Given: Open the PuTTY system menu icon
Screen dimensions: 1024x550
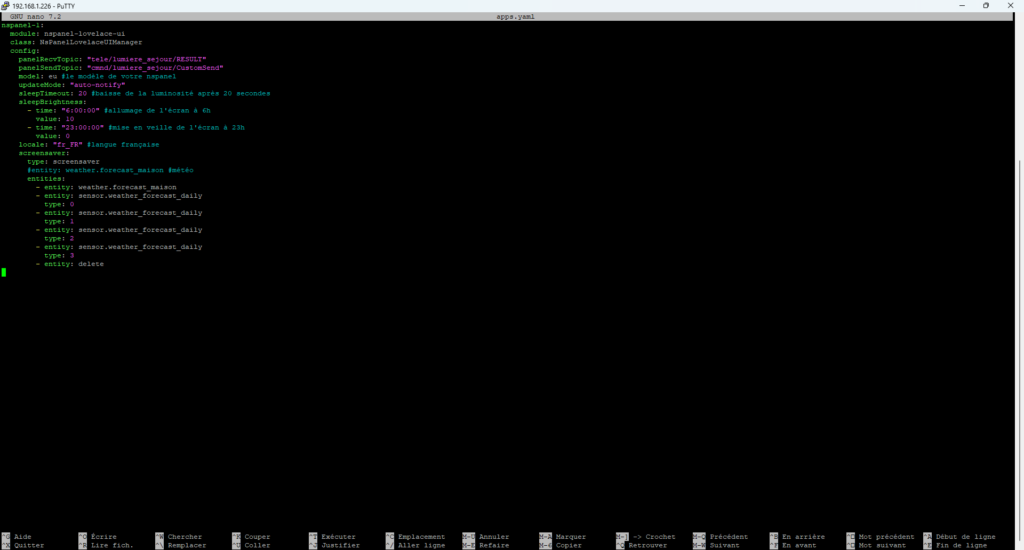Looking at the screenshot, I should [5, 5].
